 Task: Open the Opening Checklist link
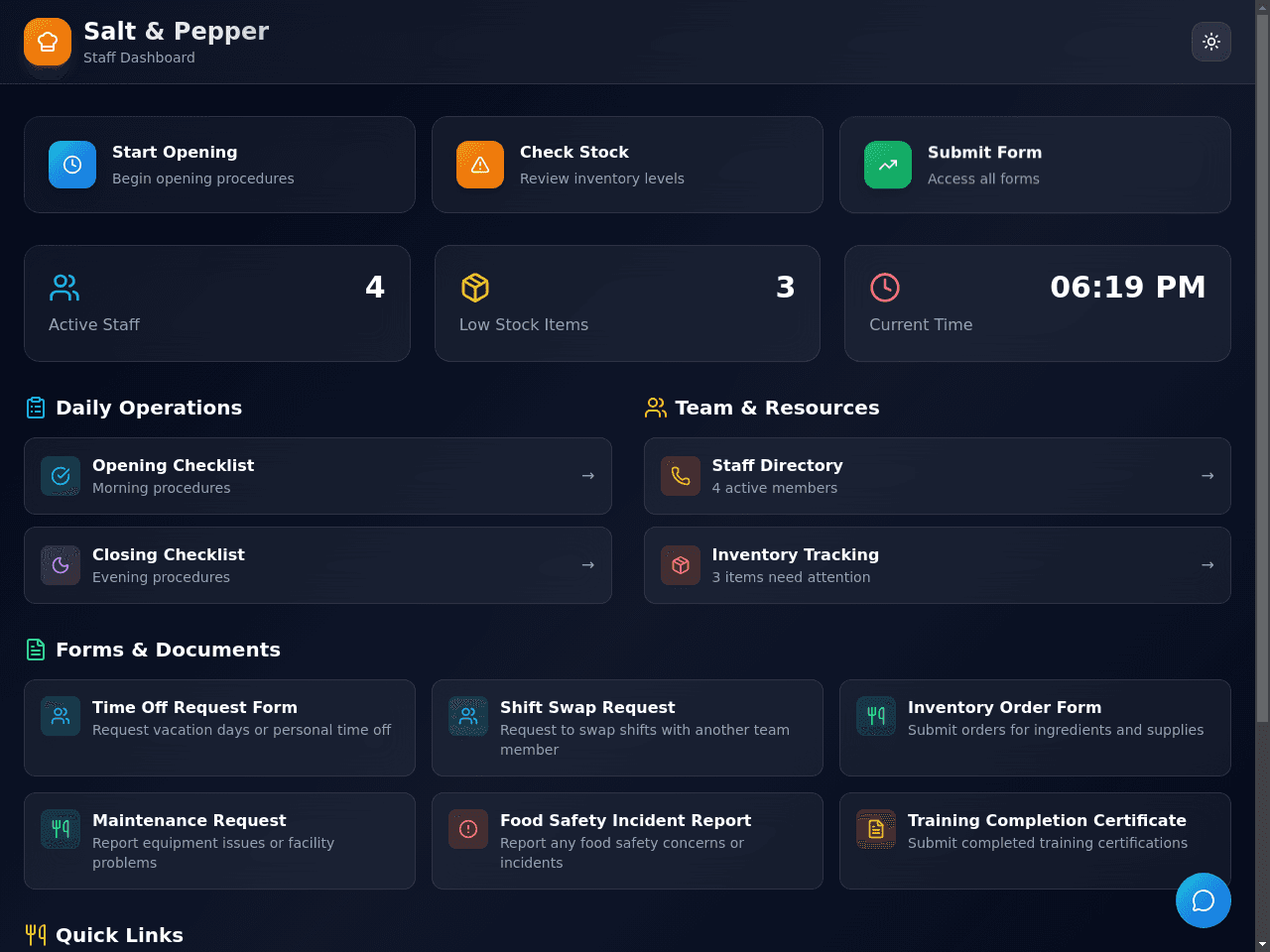click(317, 476)
